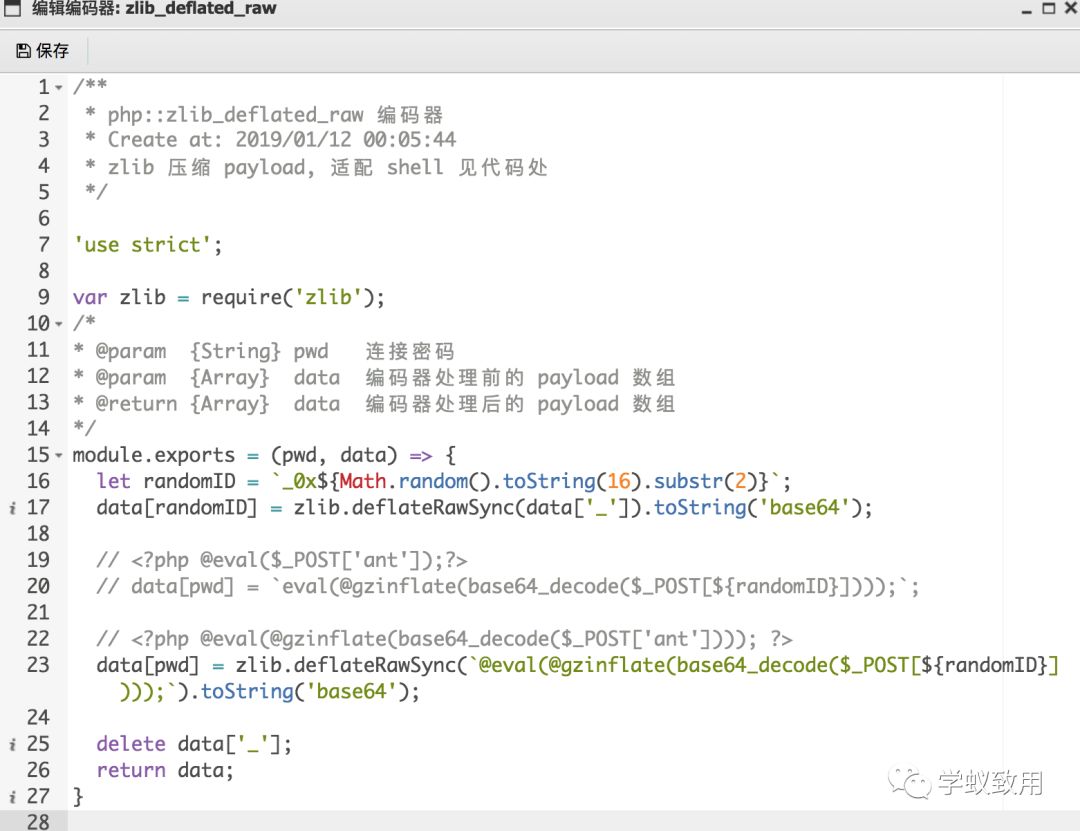Click the delete data['_'] statement
1080x831 pixels.
194,744
